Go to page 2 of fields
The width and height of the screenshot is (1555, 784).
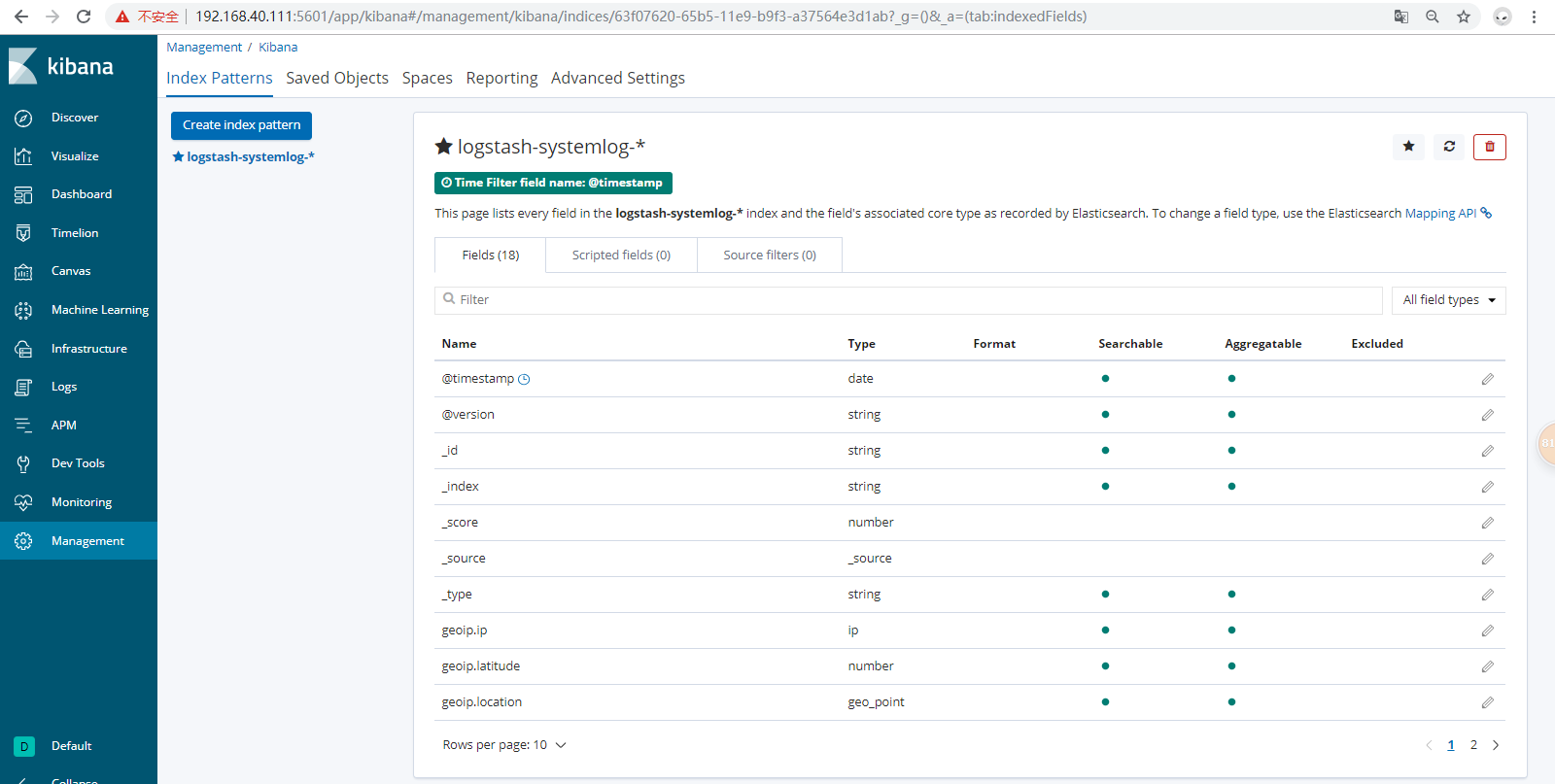pyautogui.click(x=1473, y=745)
